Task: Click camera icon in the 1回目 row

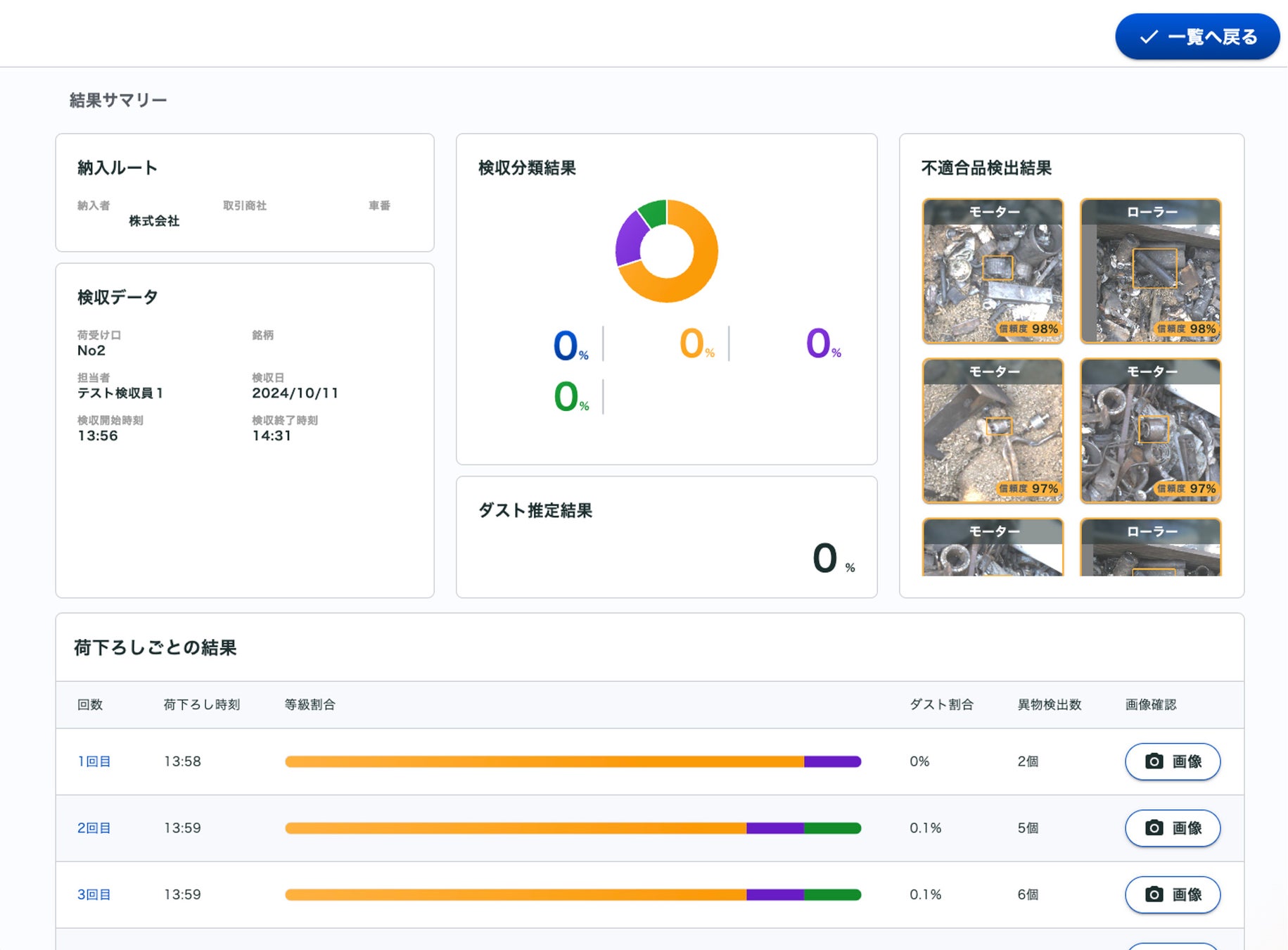Action: [1154, 761]
